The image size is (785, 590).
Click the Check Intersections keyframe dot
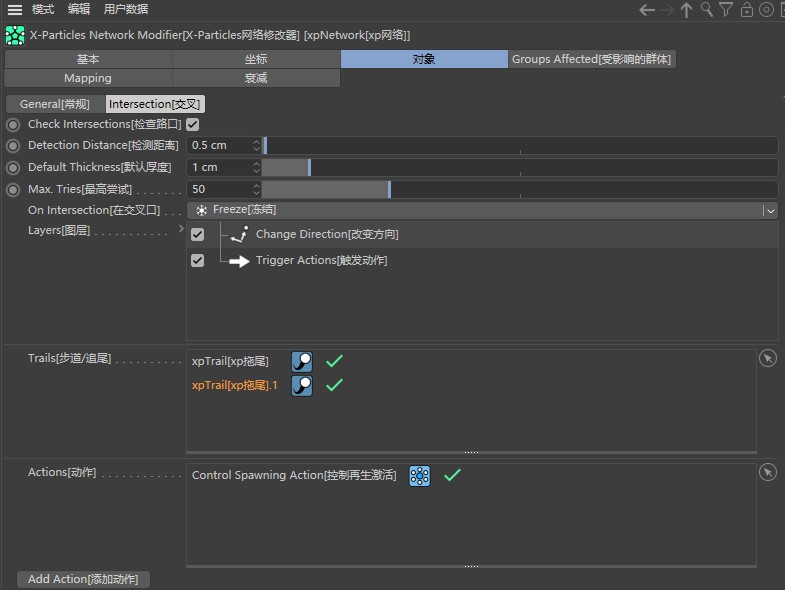pos(13,124)
